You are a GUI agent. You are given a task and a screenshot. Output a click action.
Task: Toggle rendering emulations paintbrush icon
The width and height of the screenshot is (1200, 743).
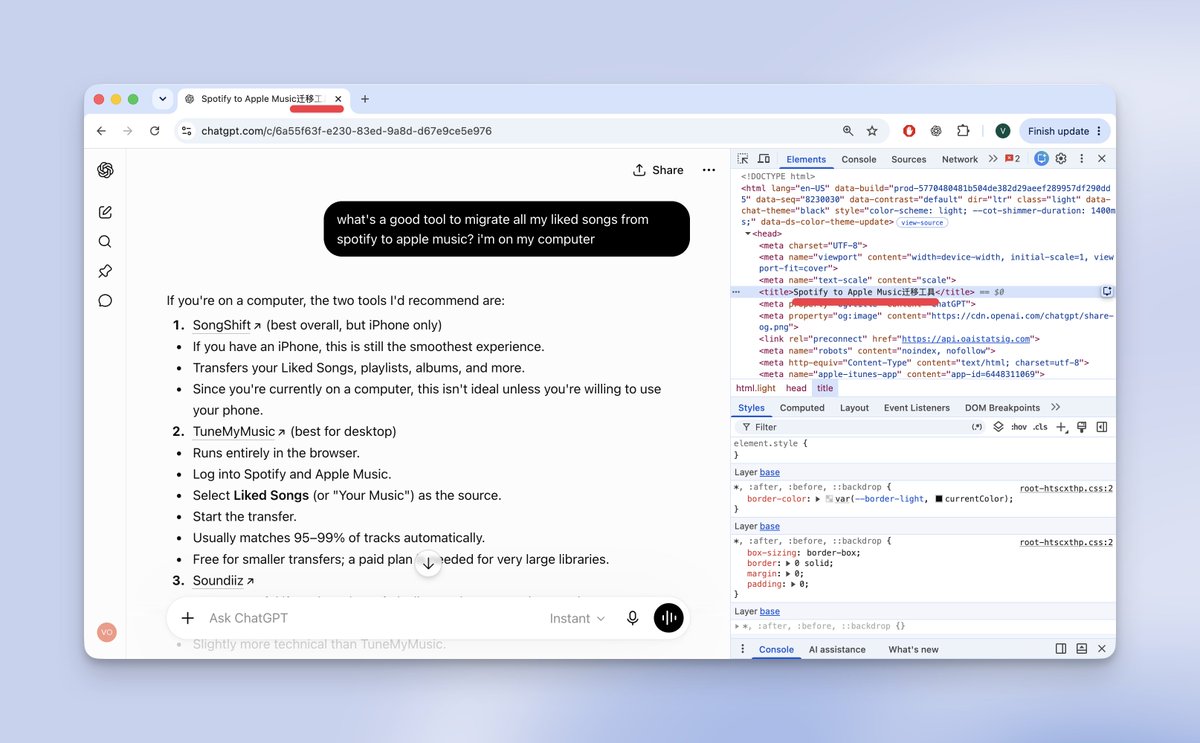tap(1082, 427)
